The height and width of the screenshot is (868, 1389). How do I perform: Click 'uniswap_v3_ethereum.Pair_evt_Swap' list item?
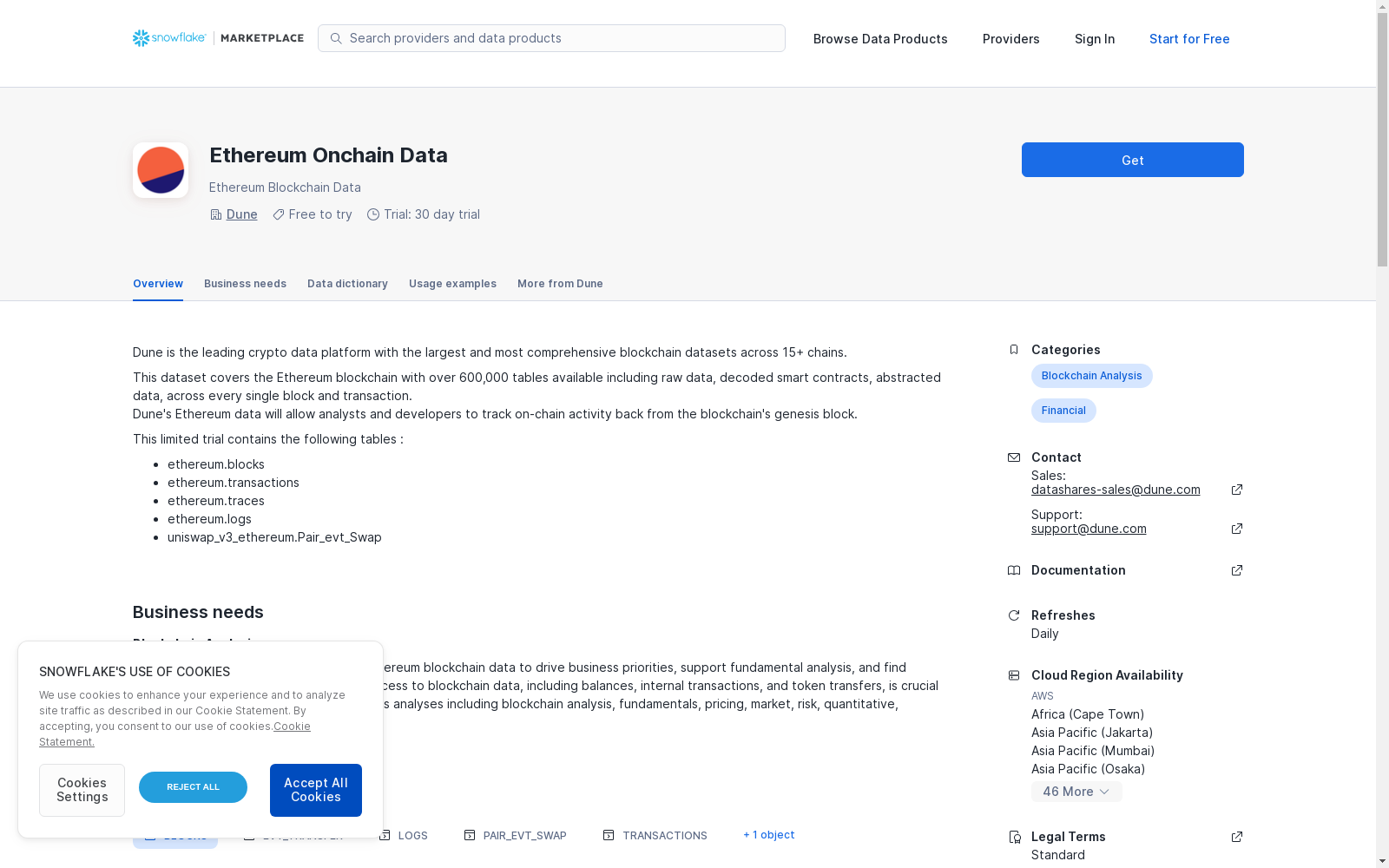pos(274,537)
